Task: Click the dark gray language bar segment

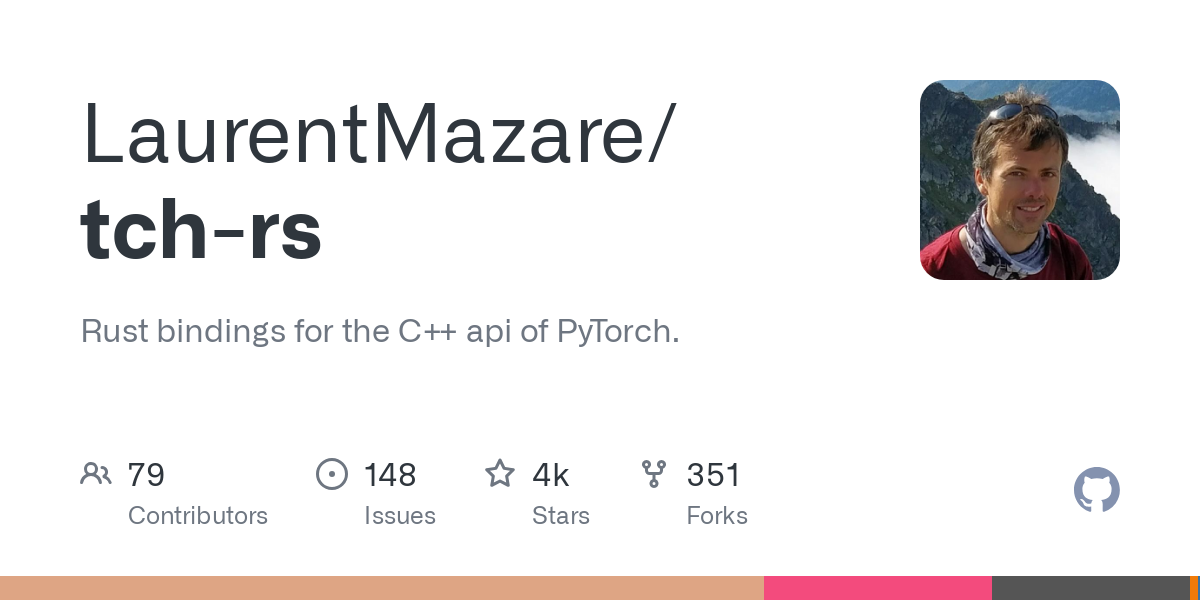Action: [x=1090, y=588]
